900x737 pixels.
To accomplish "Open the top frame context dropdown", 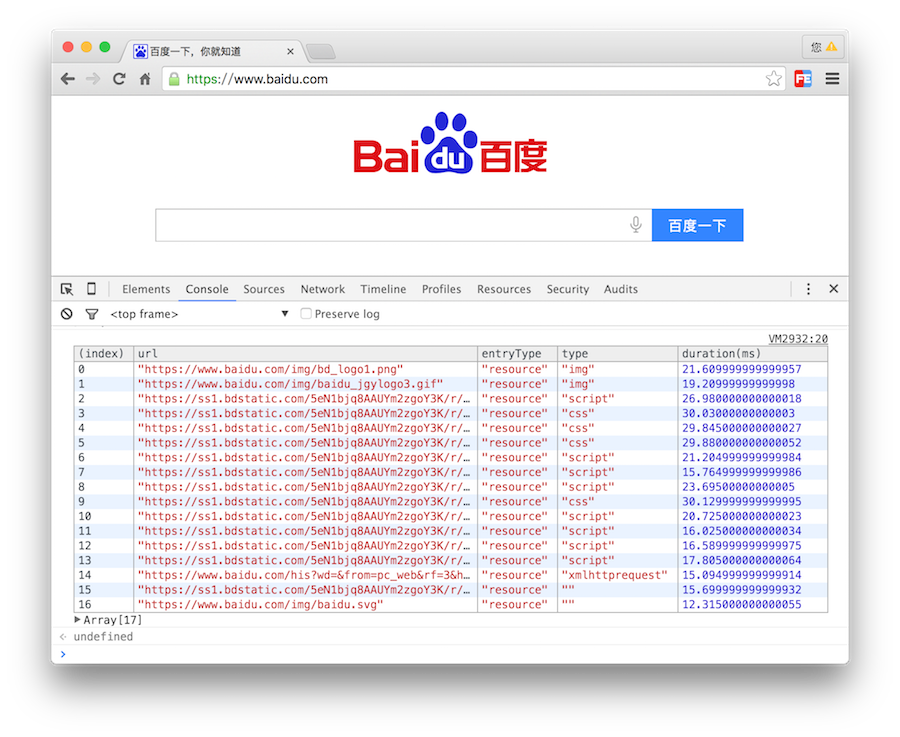I will (199, 314).
